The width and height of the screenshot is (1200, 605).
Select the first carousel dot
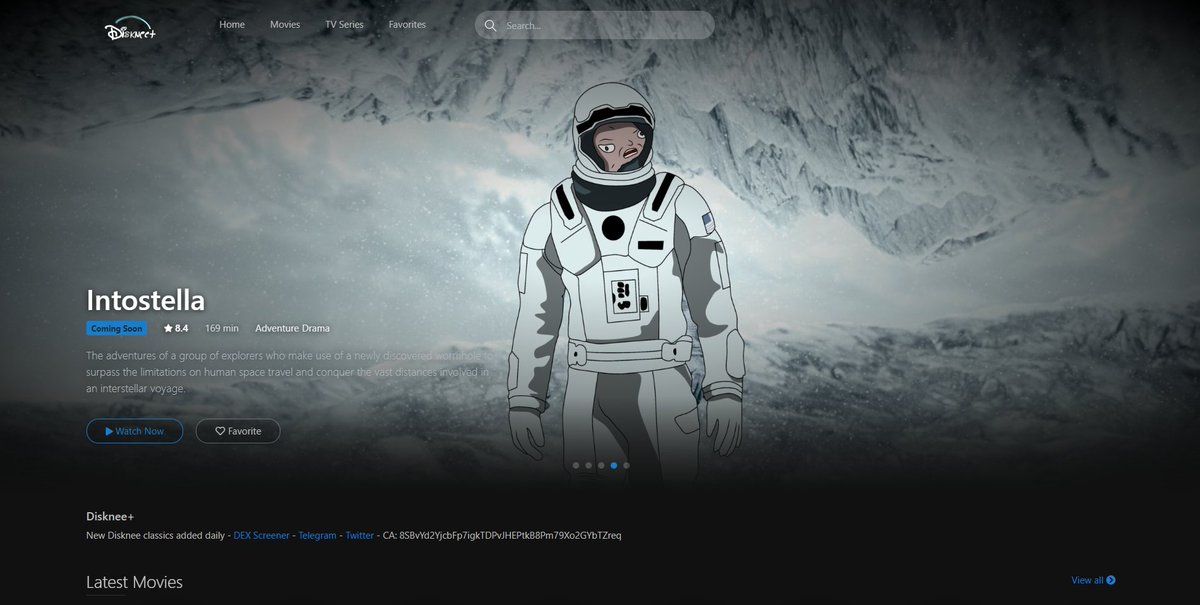[x=575, y=465]
